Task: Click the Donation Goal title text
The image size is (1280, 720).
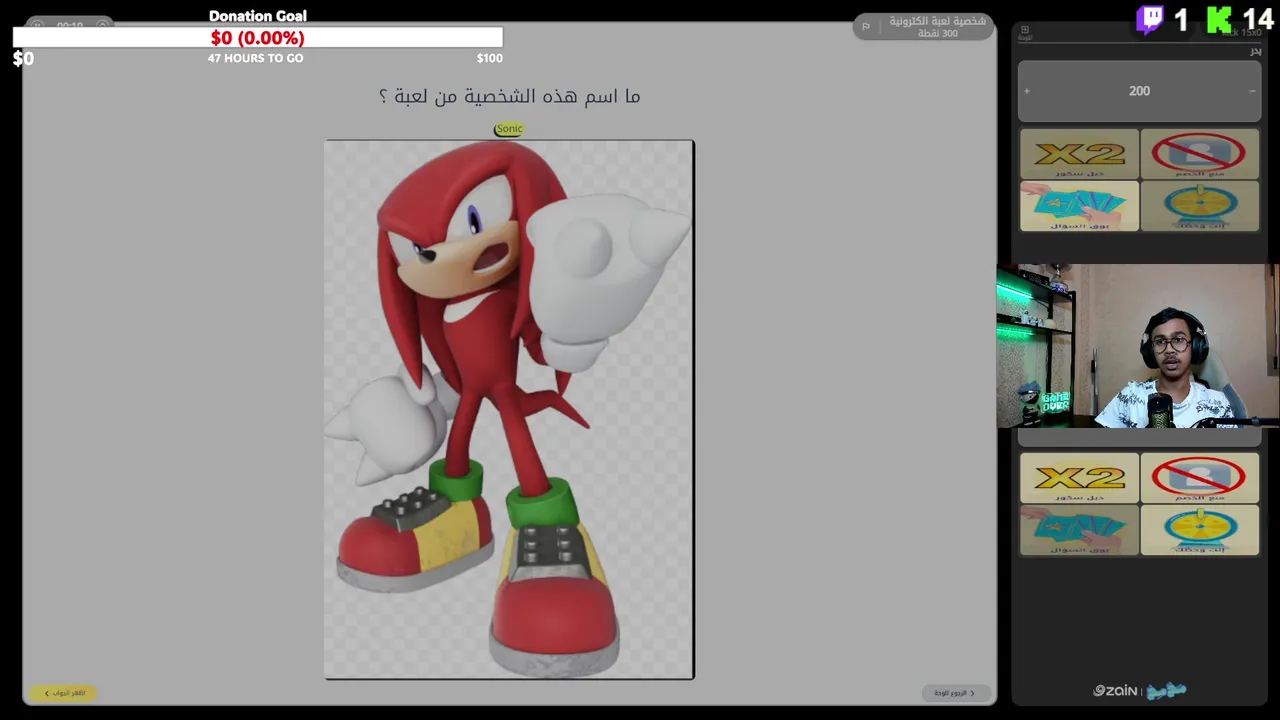Action: 258,16
